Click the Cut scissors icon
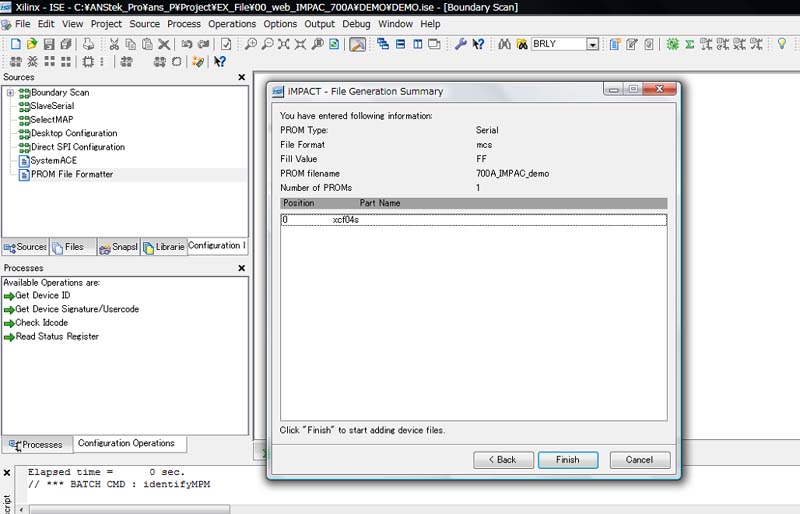Image resolution: width=800 pixels, height=514 pixels. tap(114, 44)
